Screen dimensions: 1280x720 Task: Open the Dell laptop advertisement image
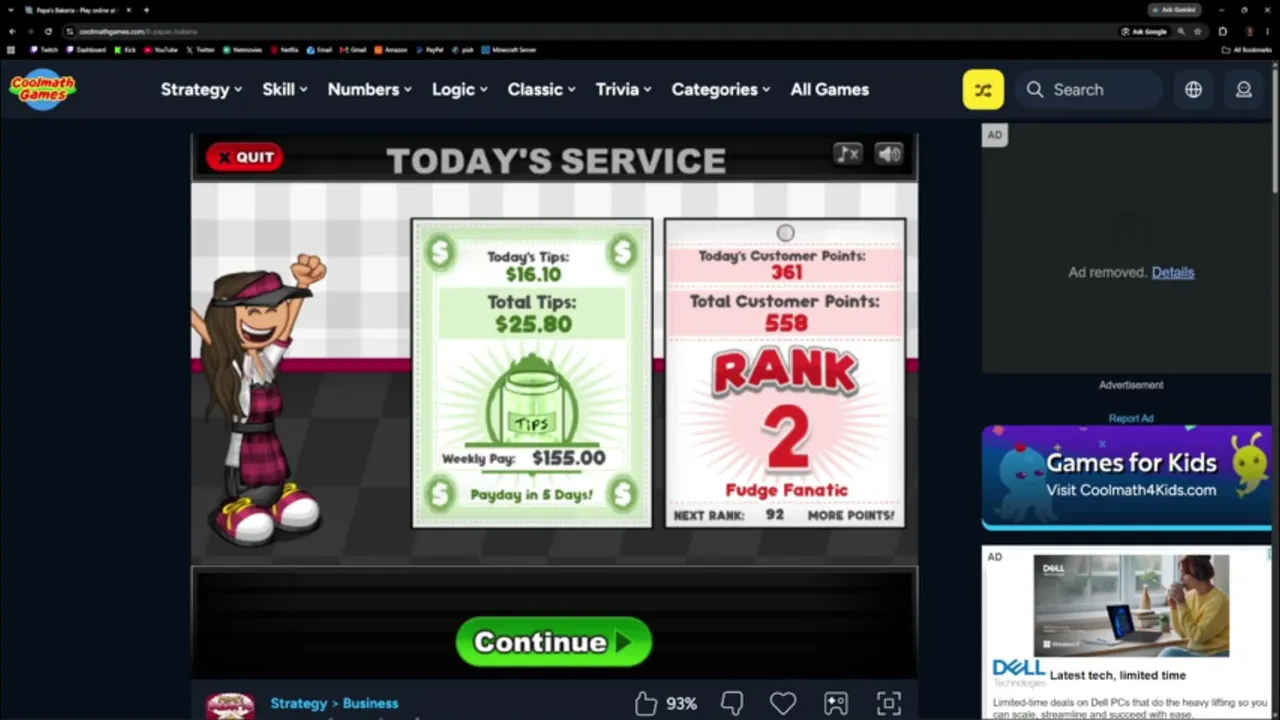(x=1131, y=606)
